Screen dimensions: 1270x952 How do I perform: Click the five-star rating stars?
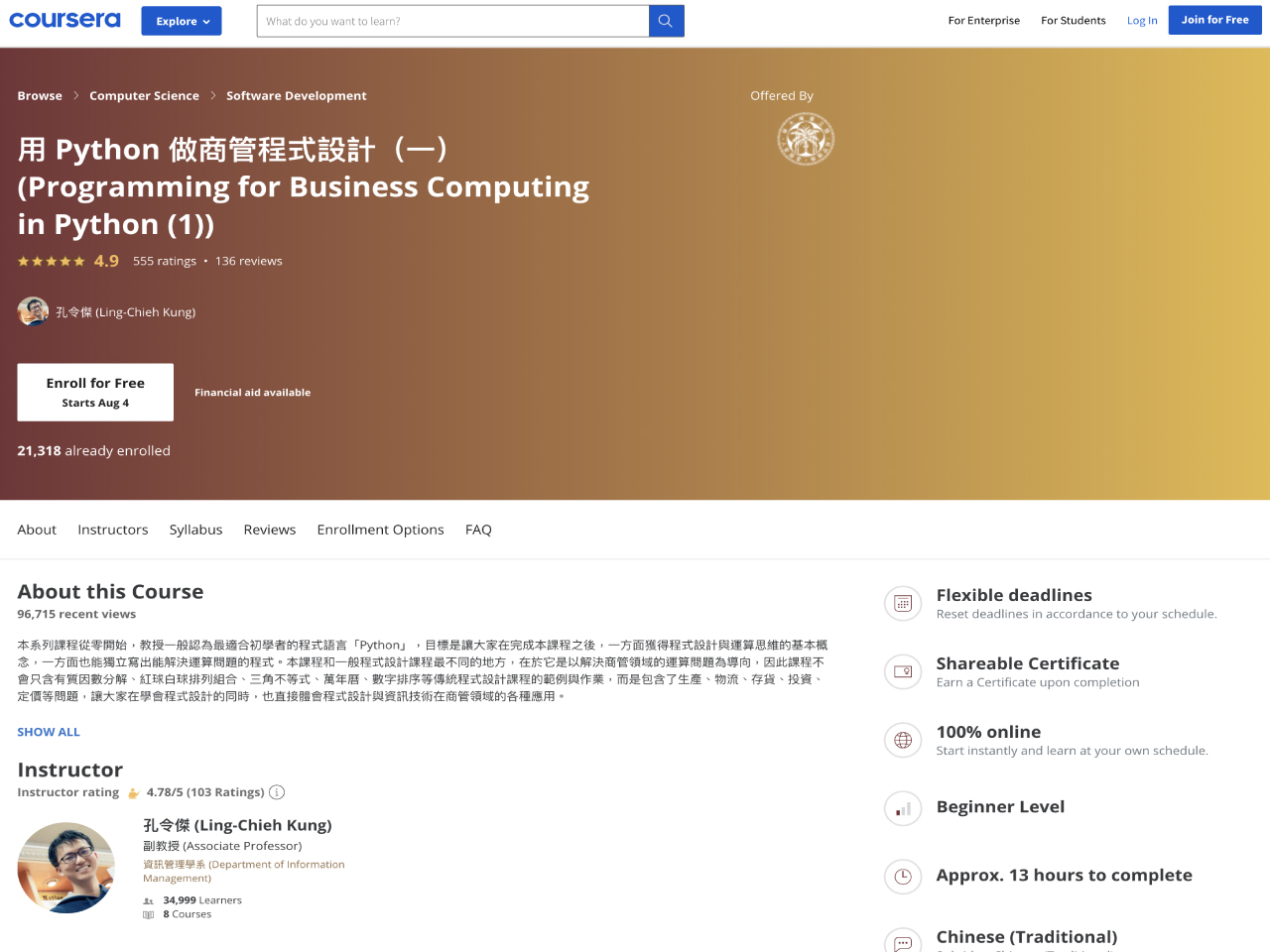point(52,262)
